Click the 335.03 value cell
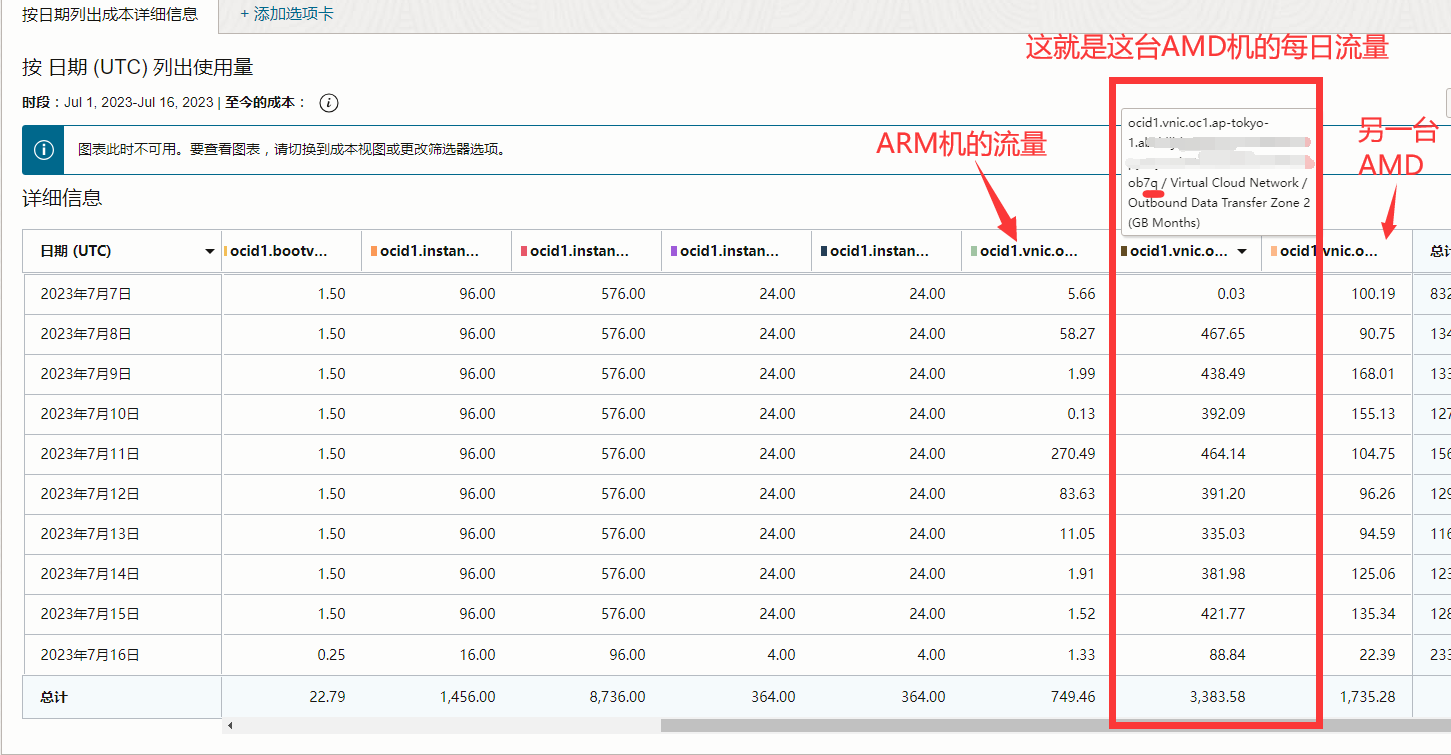The height and width of the screenshot is (755, 1451). click(1223, 534)
